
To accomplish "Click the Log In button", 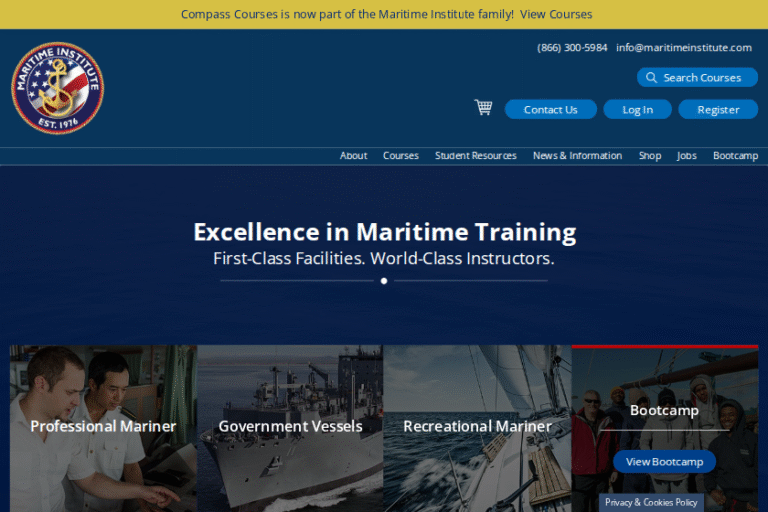I will point(637,109).
